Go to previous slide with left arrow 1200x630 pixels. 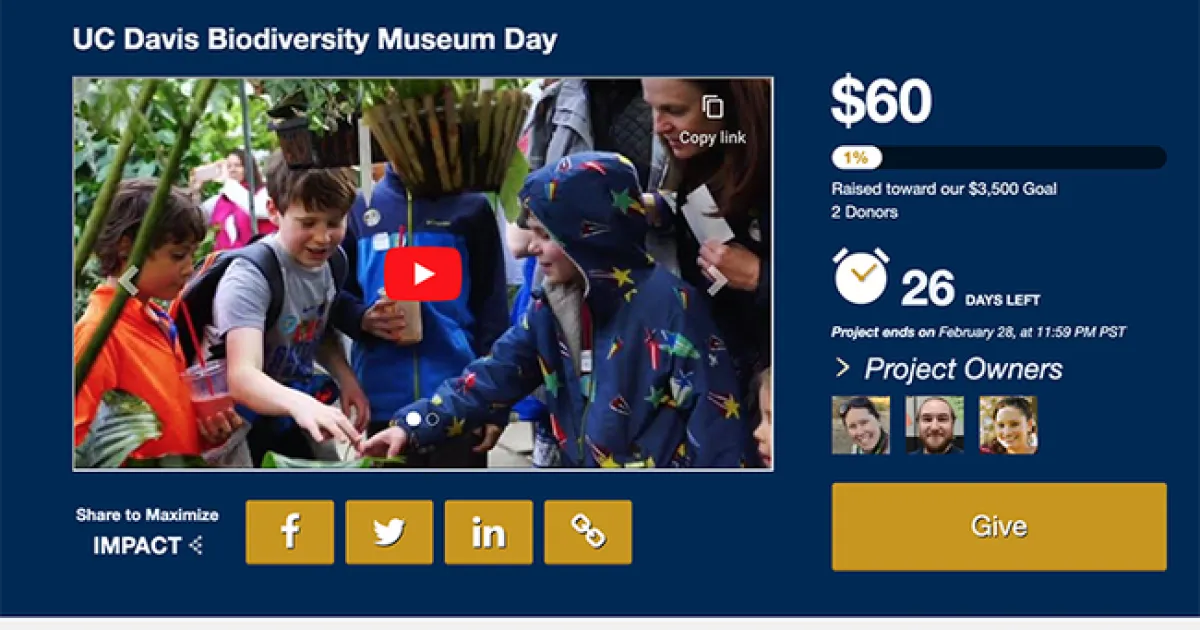coord(128,281)
